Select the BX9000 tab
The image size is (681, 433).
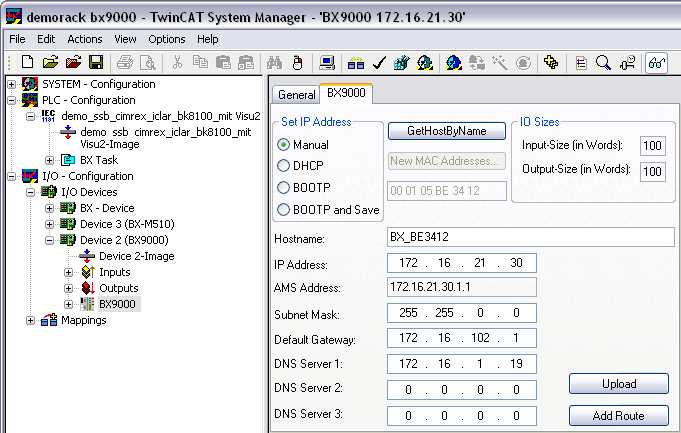coord(346,93)
